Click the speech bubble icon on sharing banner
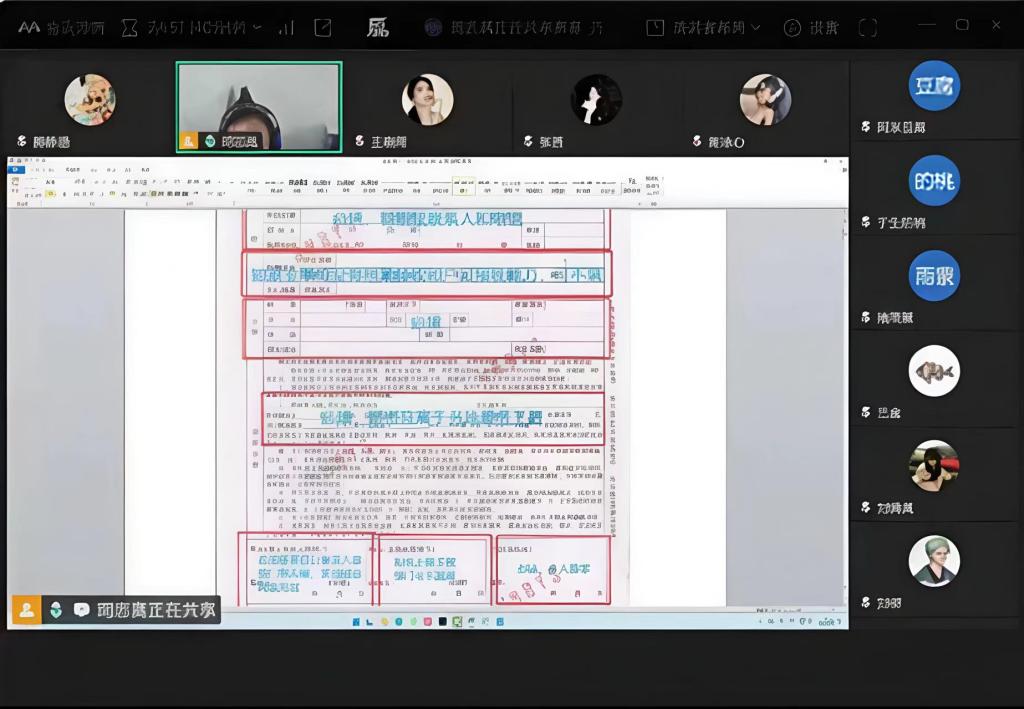This screenshot has width=1024, height=709. [x=82, y=609]
